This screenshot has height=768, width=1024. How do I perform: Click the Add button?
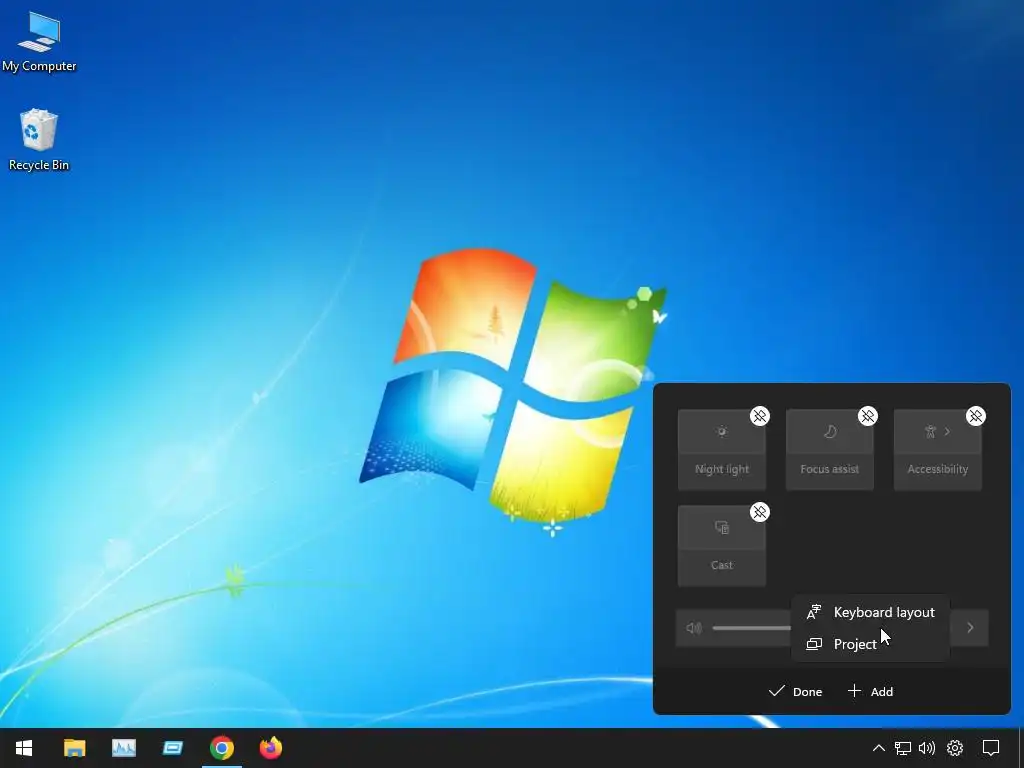pyautogui.click(x=870, y=692)
